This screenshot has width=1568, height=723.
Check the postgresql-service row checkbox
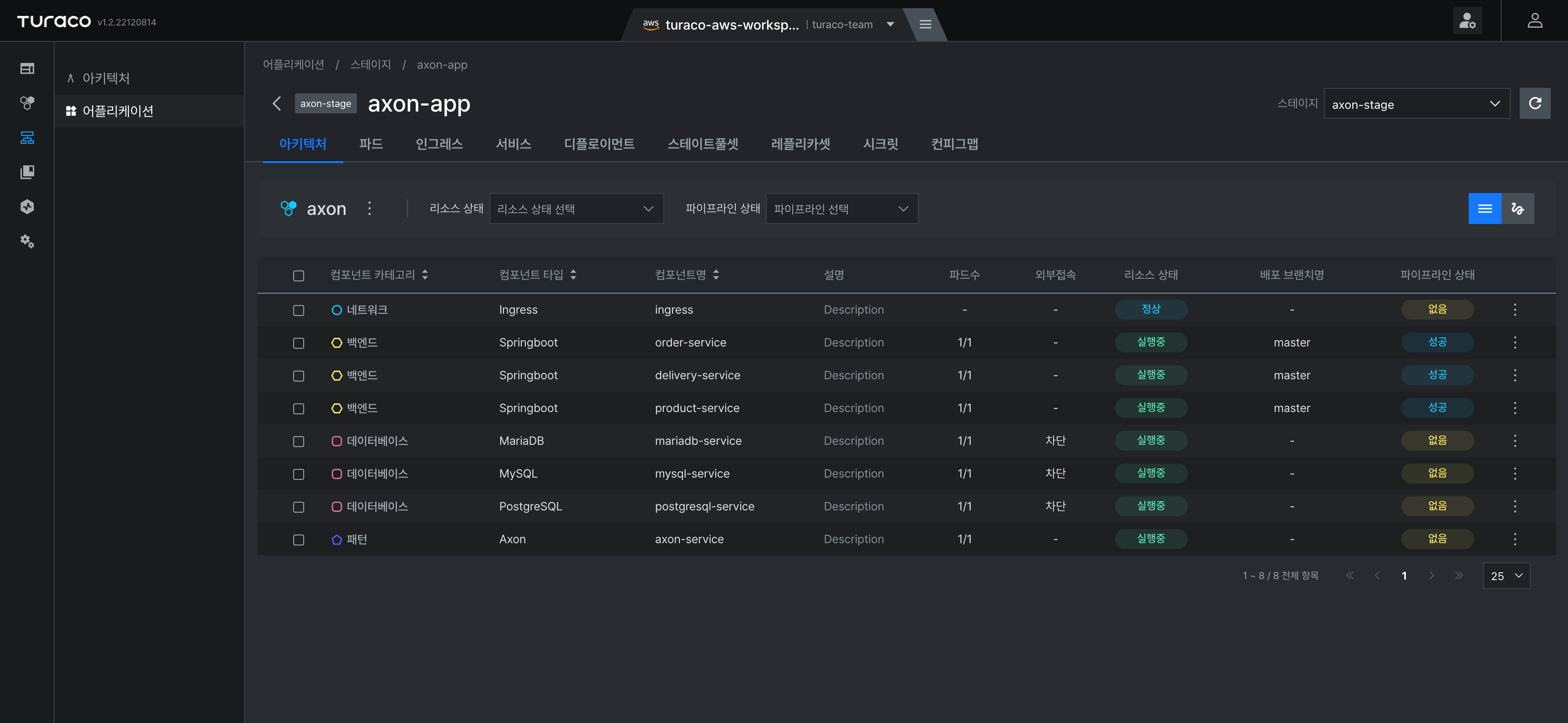(298, 507)
